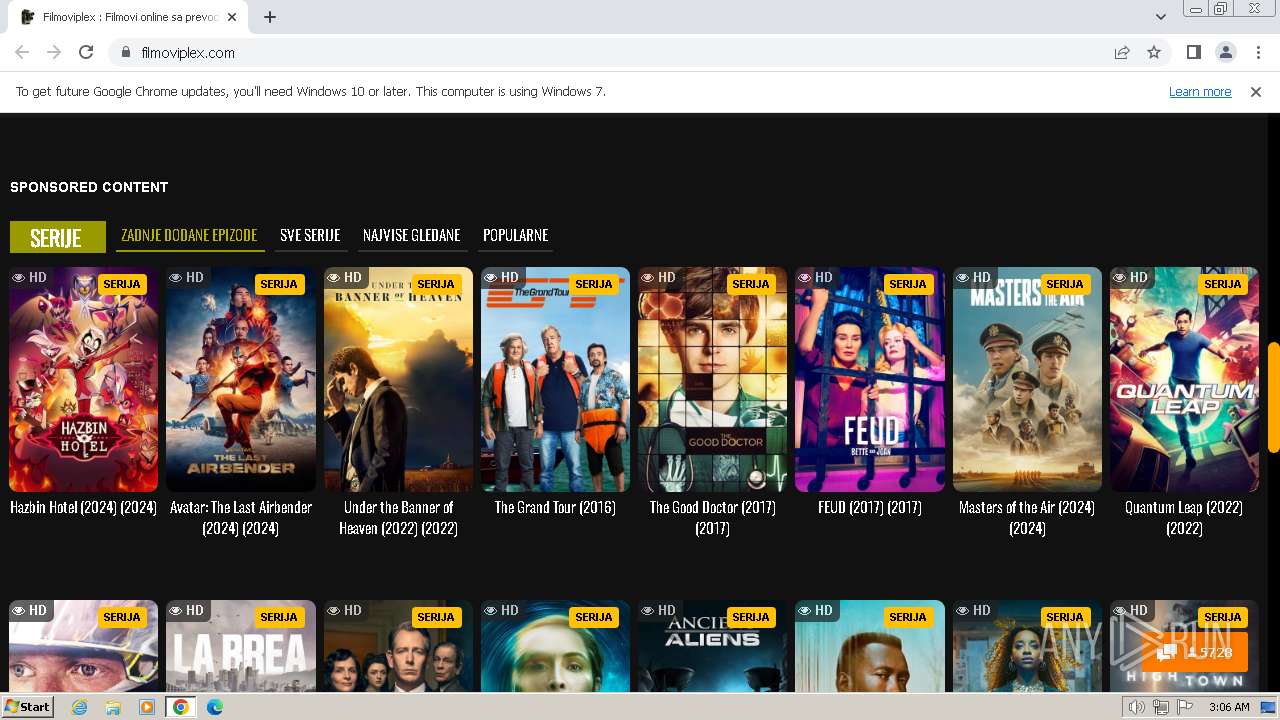Click FEUD (2017) title link
The height and width of the screenshot is (720, 1280).
click(x=870, y=508)
